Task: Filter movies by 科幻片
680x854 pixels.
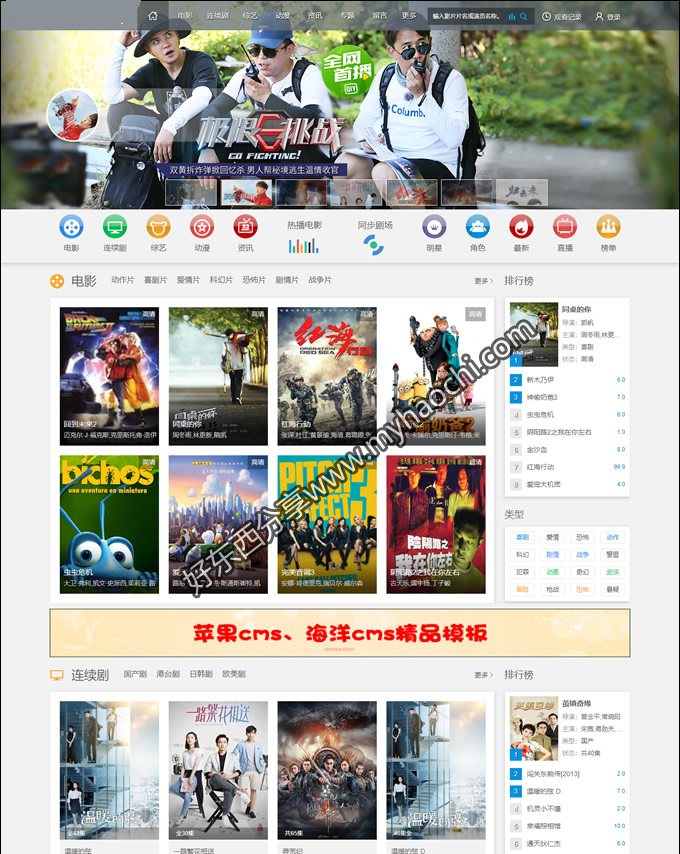Action: pyautogui.click(x=221, y=280)
